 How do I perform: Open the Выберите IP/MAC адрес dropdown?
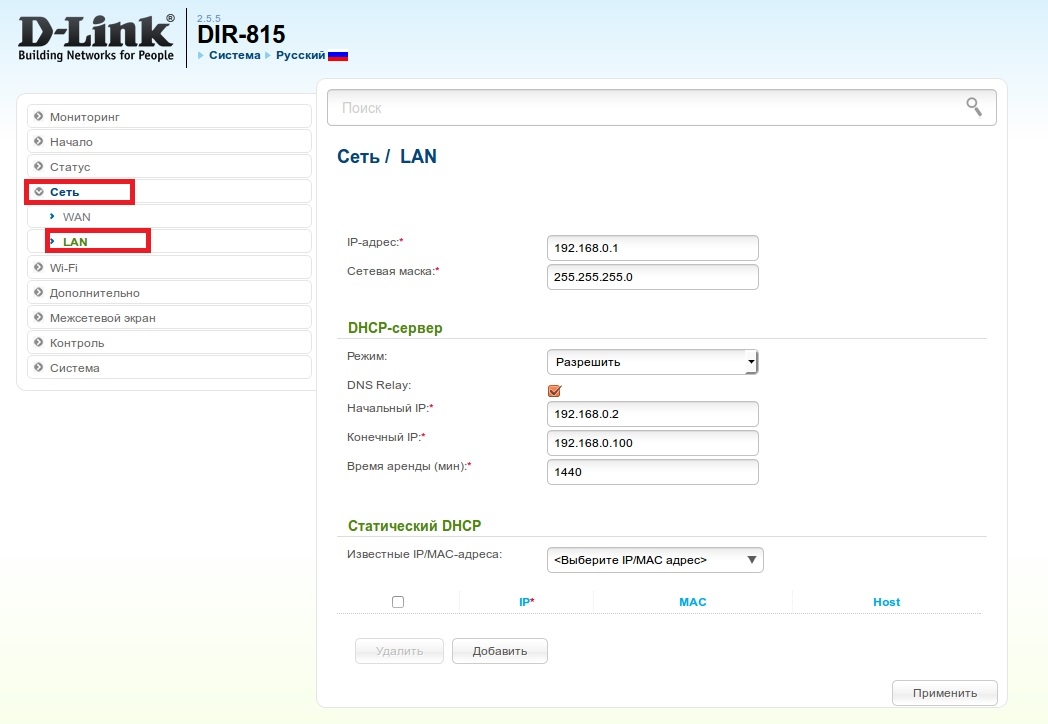pos(654,559)
